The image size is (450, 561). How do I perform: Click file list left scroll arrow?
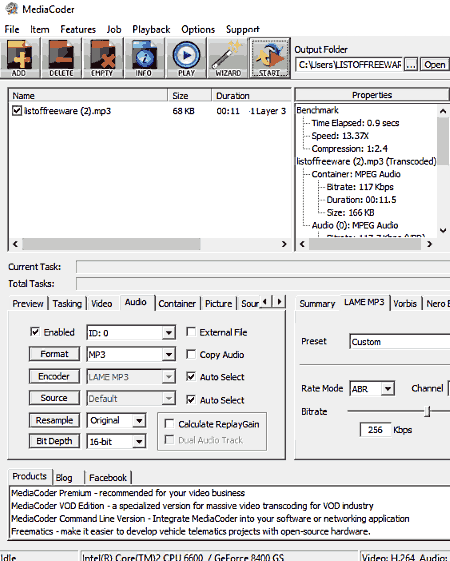point(15,244)
